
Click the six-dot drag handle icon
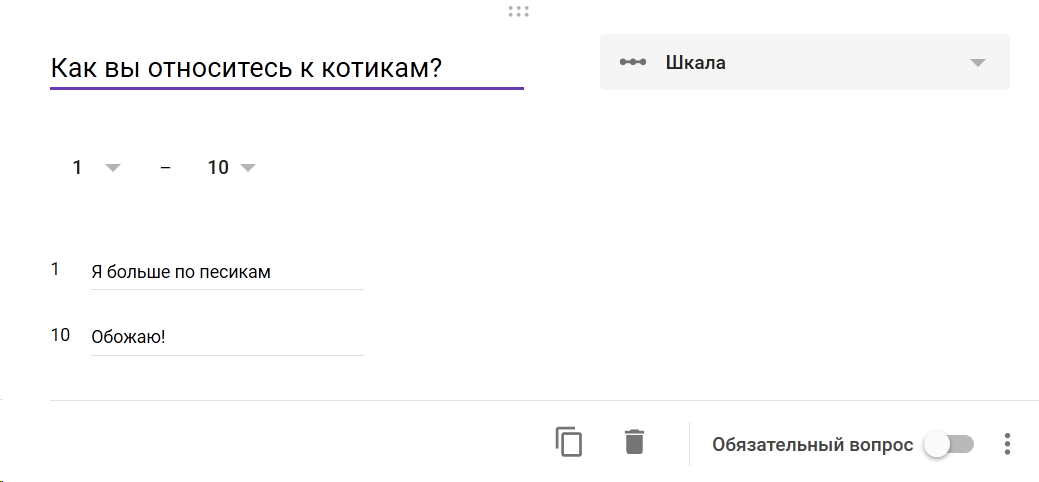(519, 11)
